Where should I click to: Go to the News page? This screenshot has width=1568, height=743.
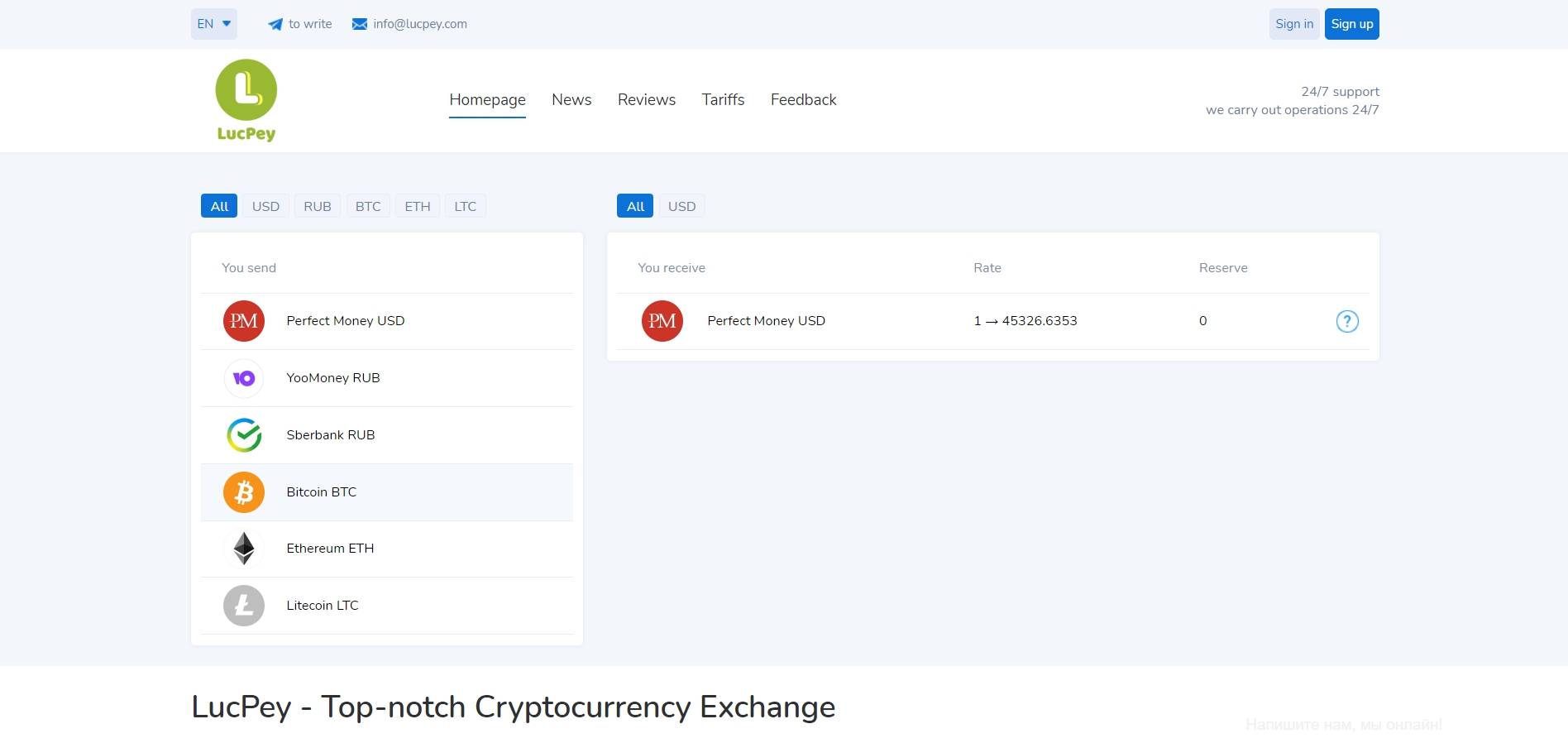click(x=571, y=100)
